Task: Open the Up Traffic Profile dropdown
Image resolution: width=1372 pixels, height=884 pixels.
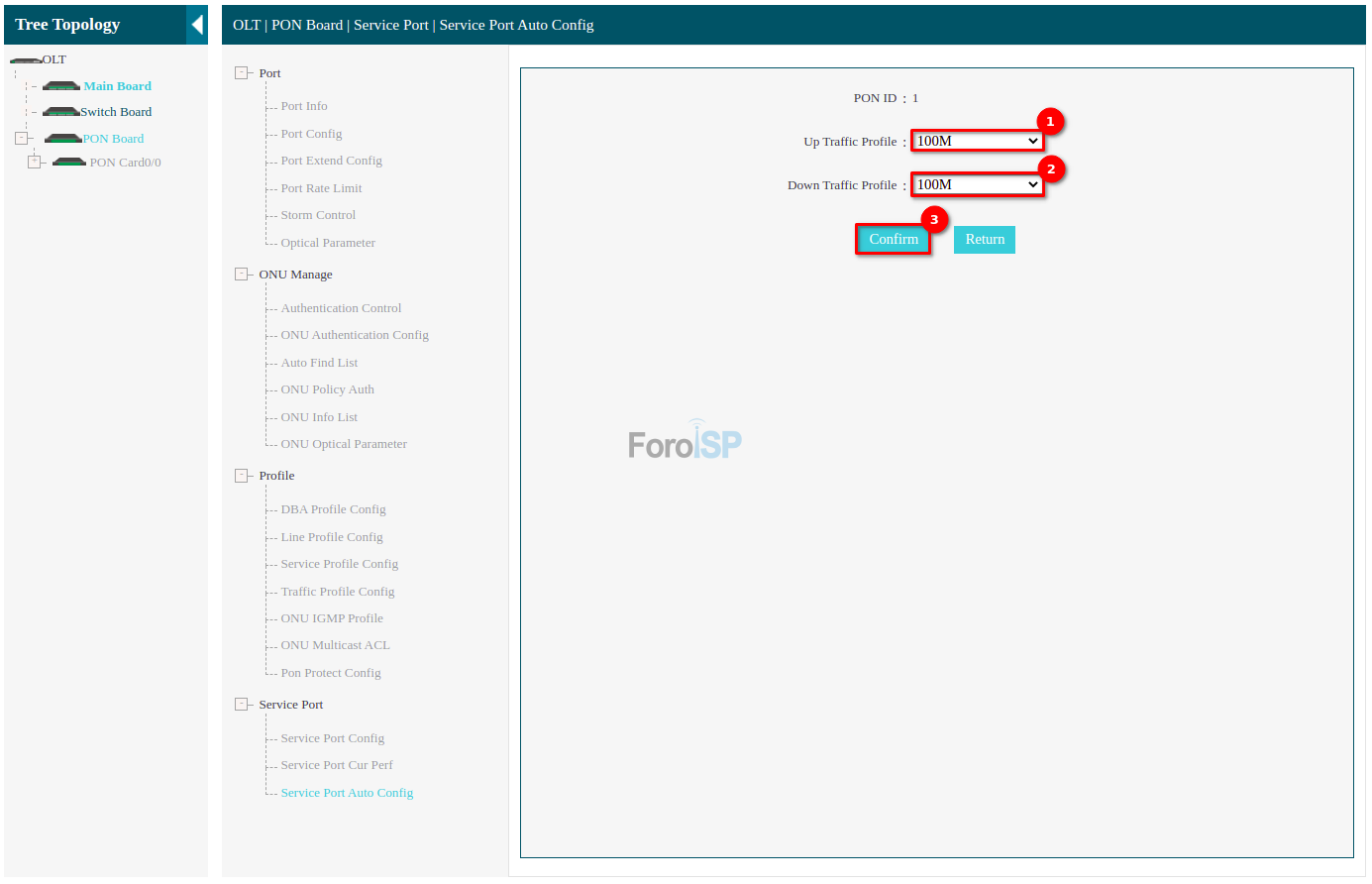Action: (x=976, y=141)
